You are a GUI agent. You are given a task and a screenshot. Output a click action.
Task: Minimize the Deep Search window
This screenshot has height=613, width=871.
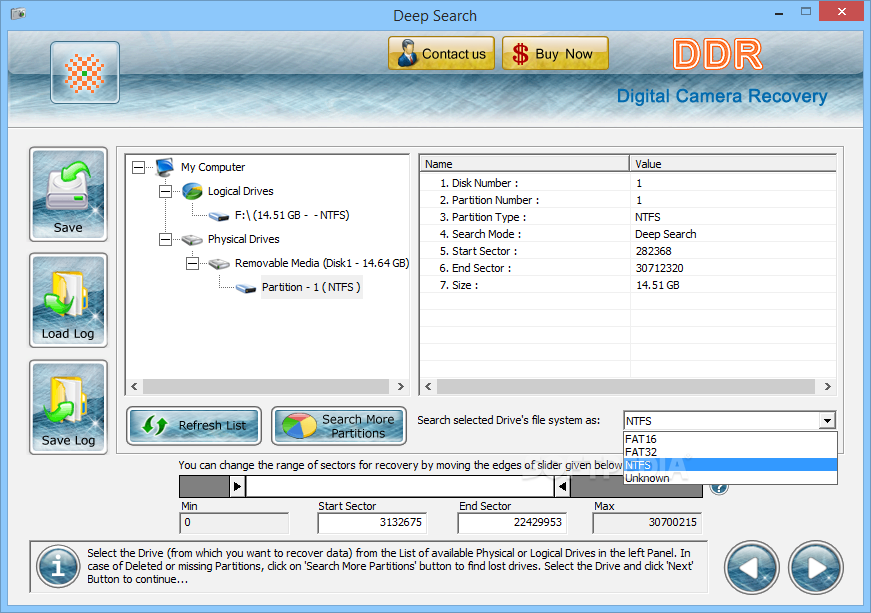(779, 12)
